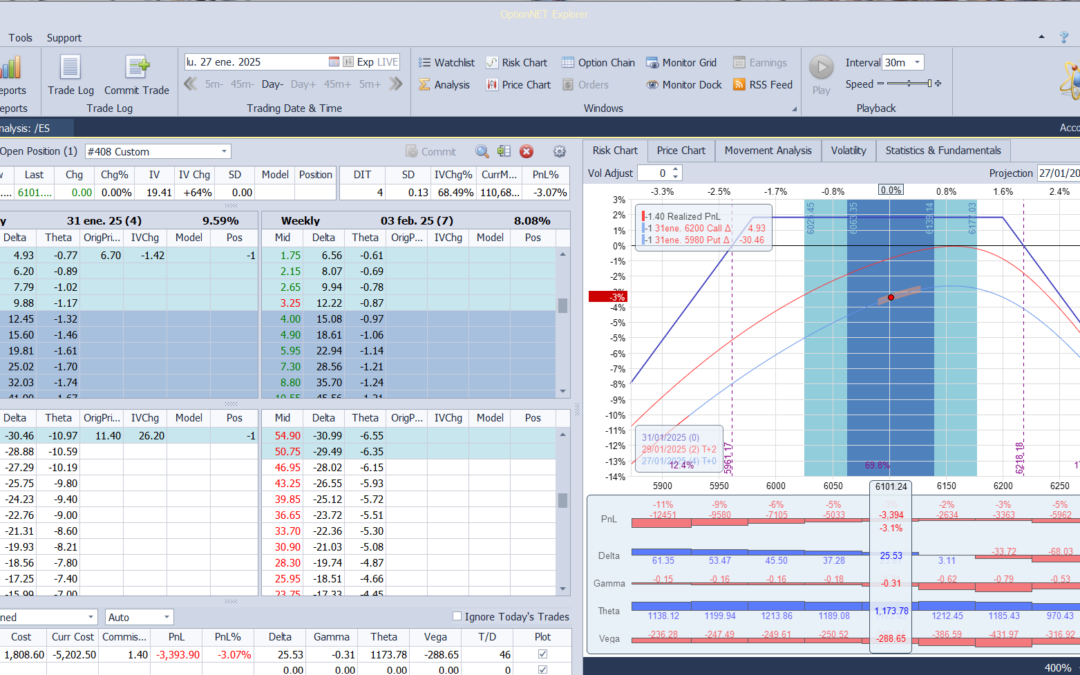Screen dimensions: 1080x675
Task: Open the Analysis window
Action: pos(444,85)
